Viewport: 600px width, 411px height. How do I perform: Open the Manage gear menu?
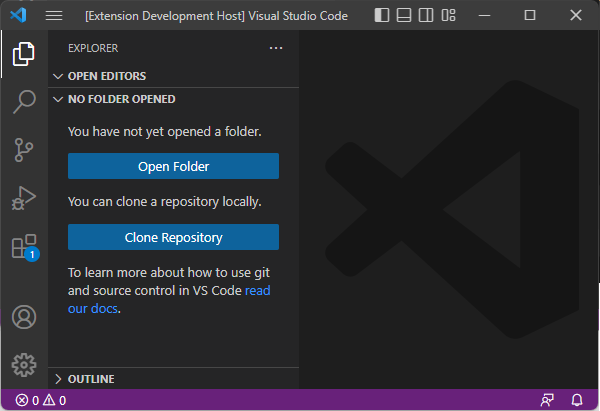tap(24, 365)
